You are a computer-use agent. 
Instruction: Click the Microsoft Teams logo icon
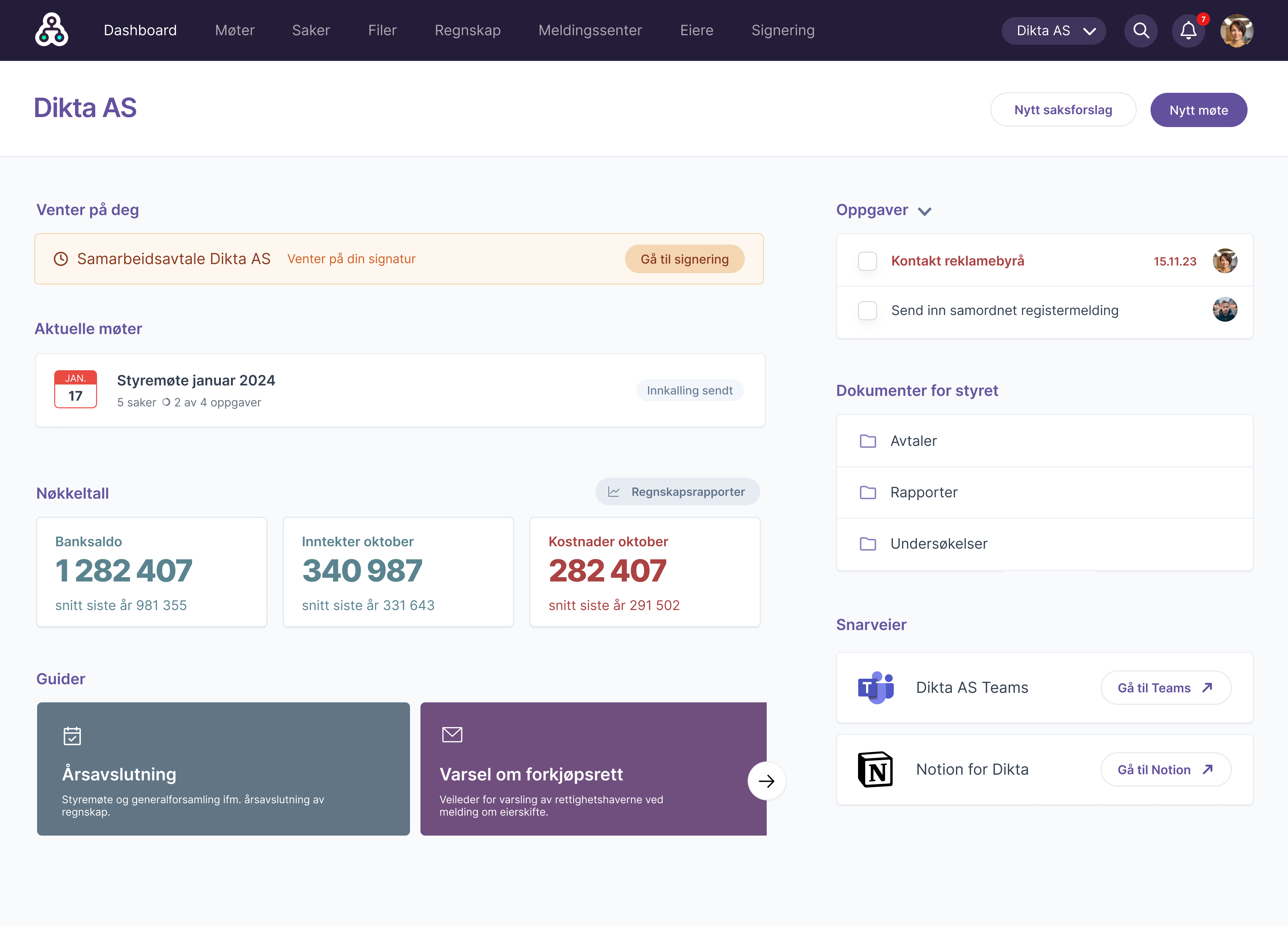pyautogui.click(x=875, y=687)
